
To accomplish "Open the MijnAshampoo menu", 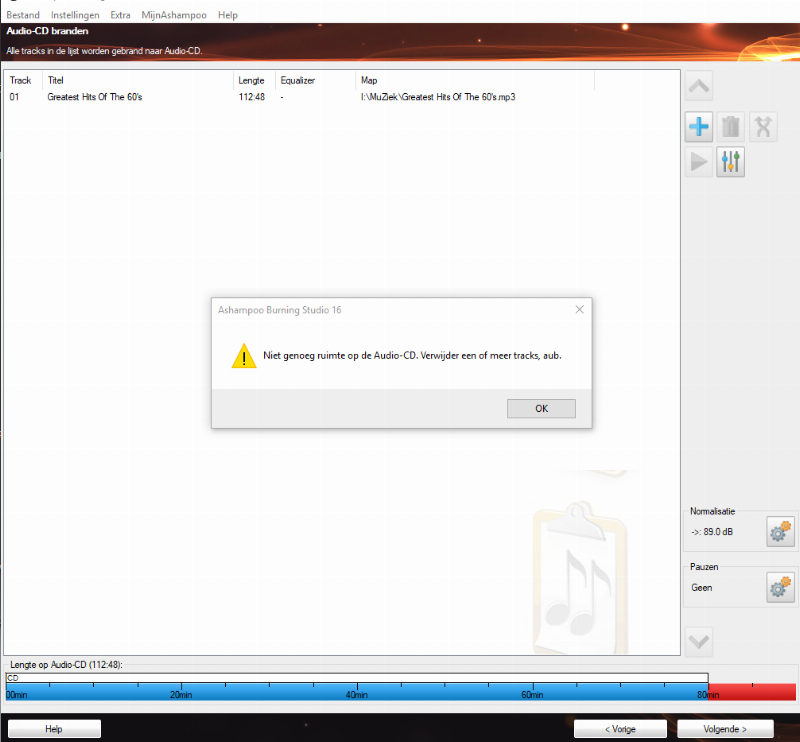I will coord(174,15).
